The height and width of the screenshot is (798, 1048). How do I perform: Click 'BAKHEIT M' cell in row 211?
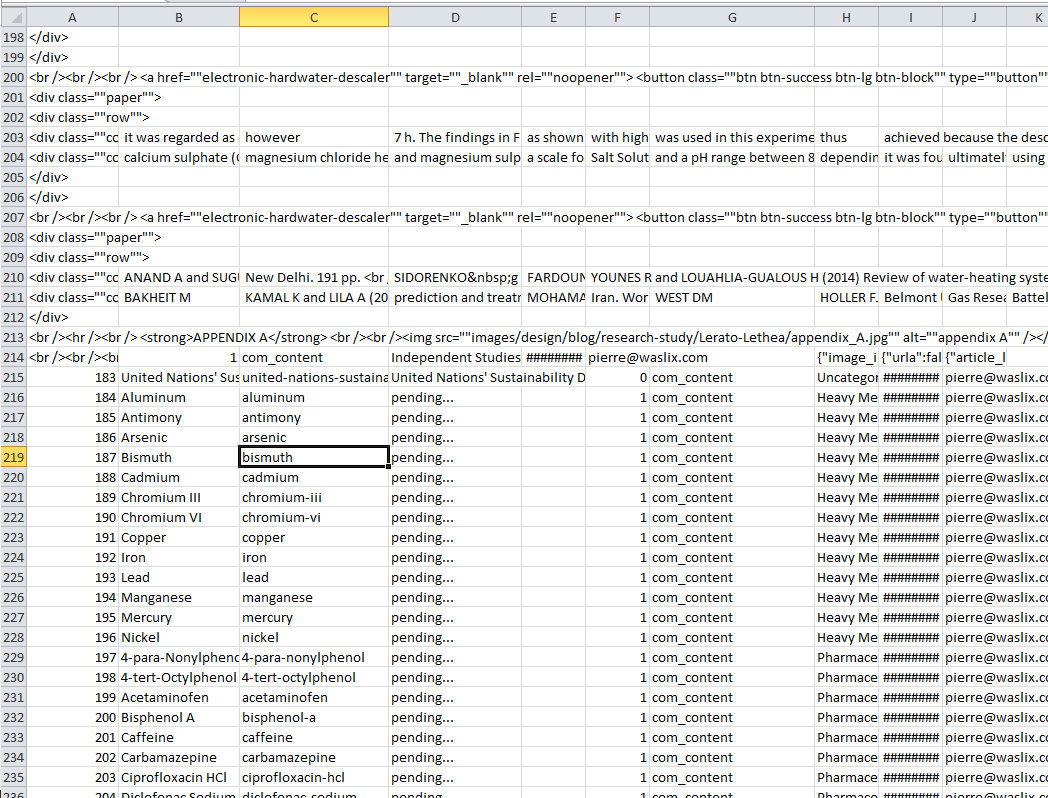179,297
